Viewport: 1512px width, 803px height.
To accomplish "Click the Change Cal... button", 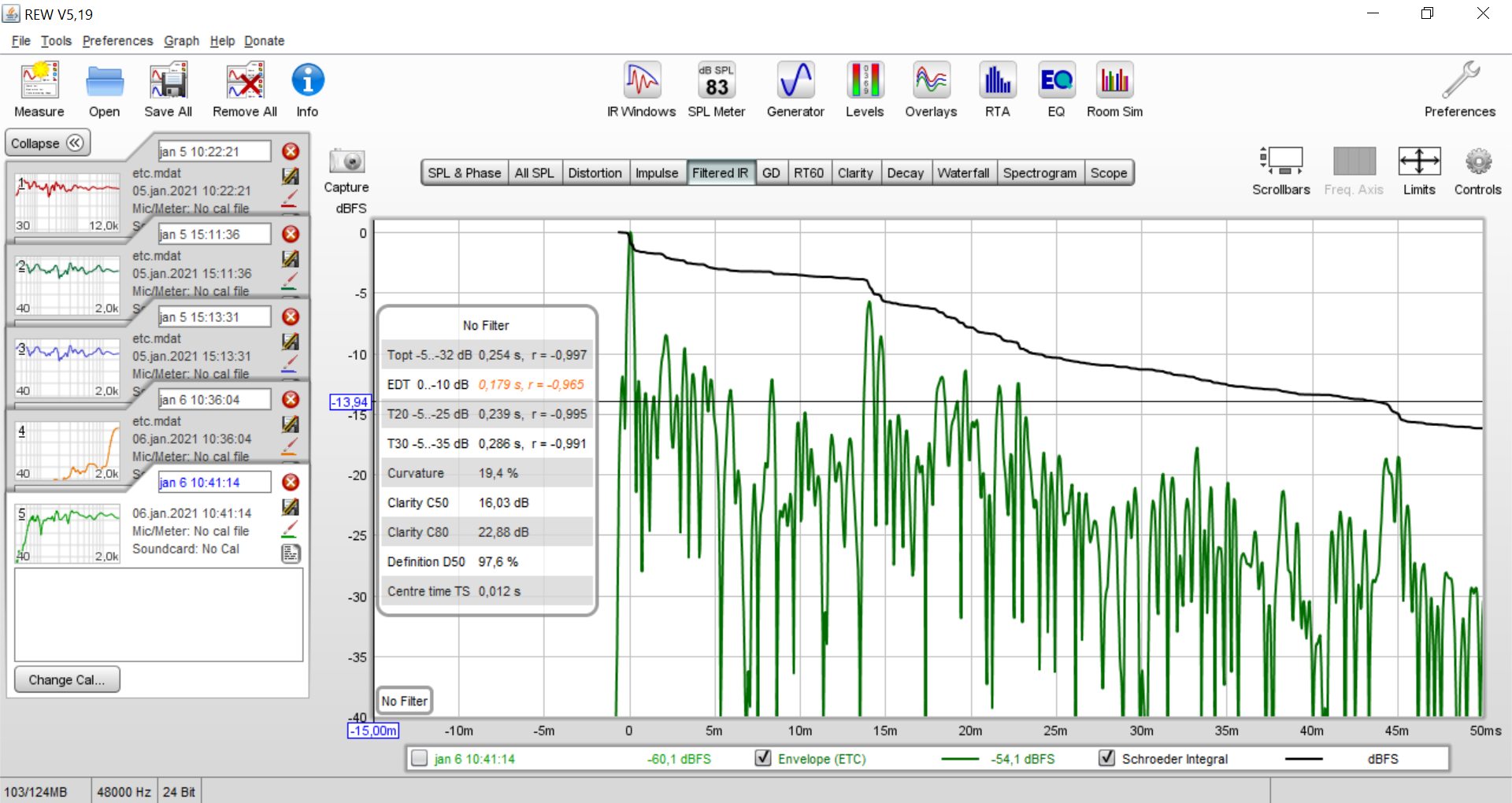I will tap(67, 679).
